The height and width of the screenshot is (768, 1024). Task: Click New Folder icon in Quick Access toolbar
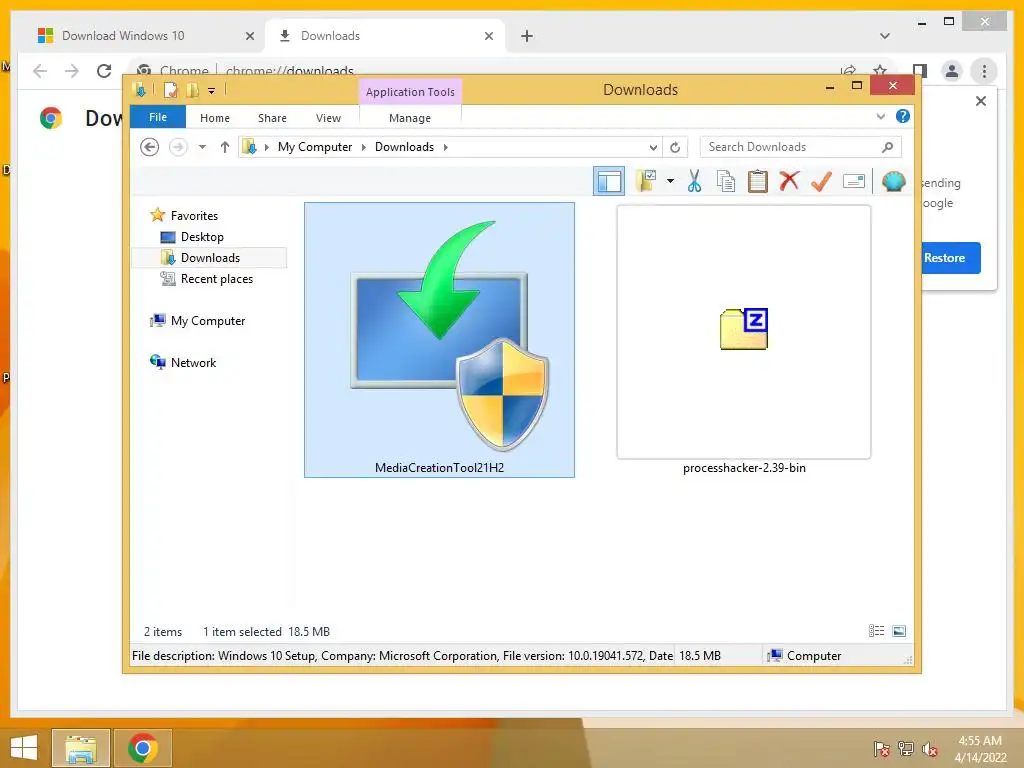point(192,90)
